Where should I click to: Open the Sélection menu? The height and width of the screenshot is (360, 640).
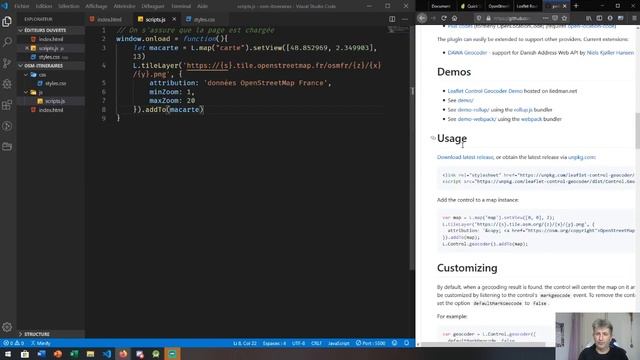69,6
